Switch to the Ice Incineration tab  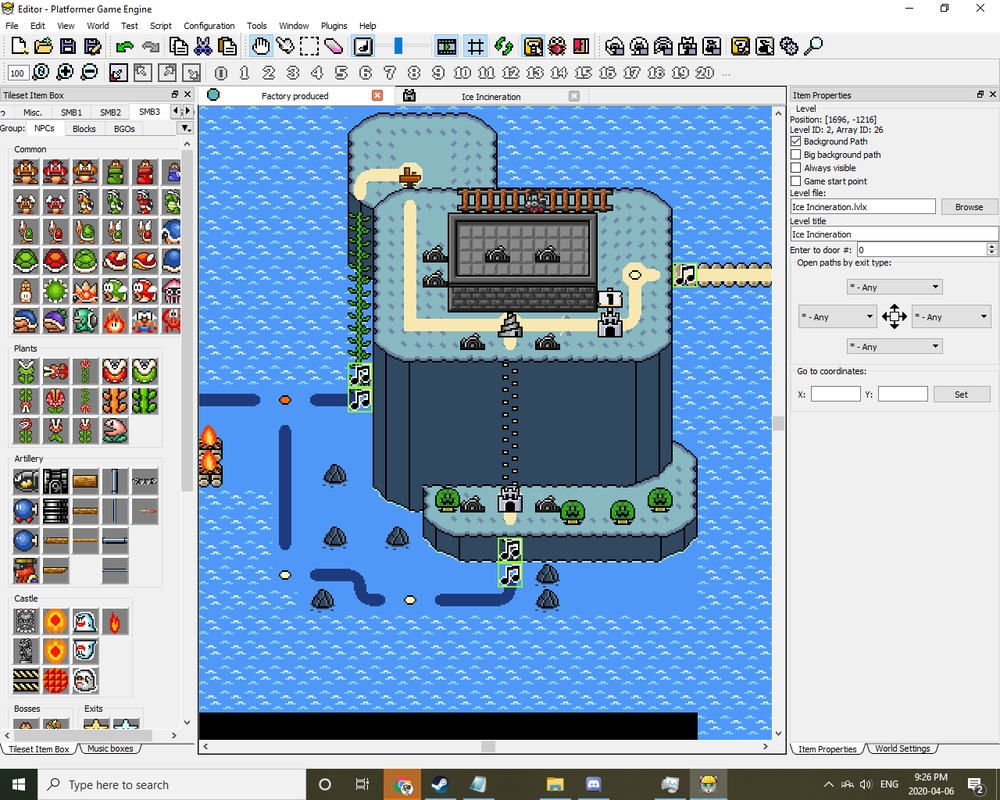tap(490, 96)
